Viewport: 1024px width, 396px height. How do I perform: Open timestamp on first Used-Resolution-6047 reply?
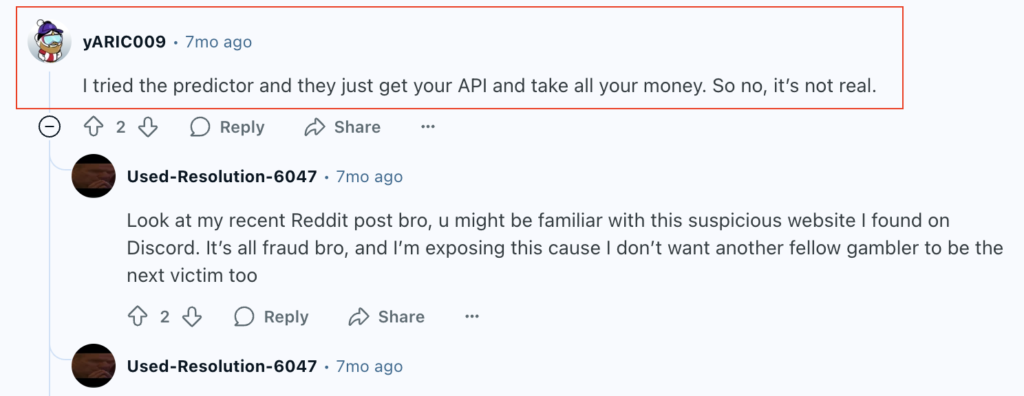click(x=369, y=176)
